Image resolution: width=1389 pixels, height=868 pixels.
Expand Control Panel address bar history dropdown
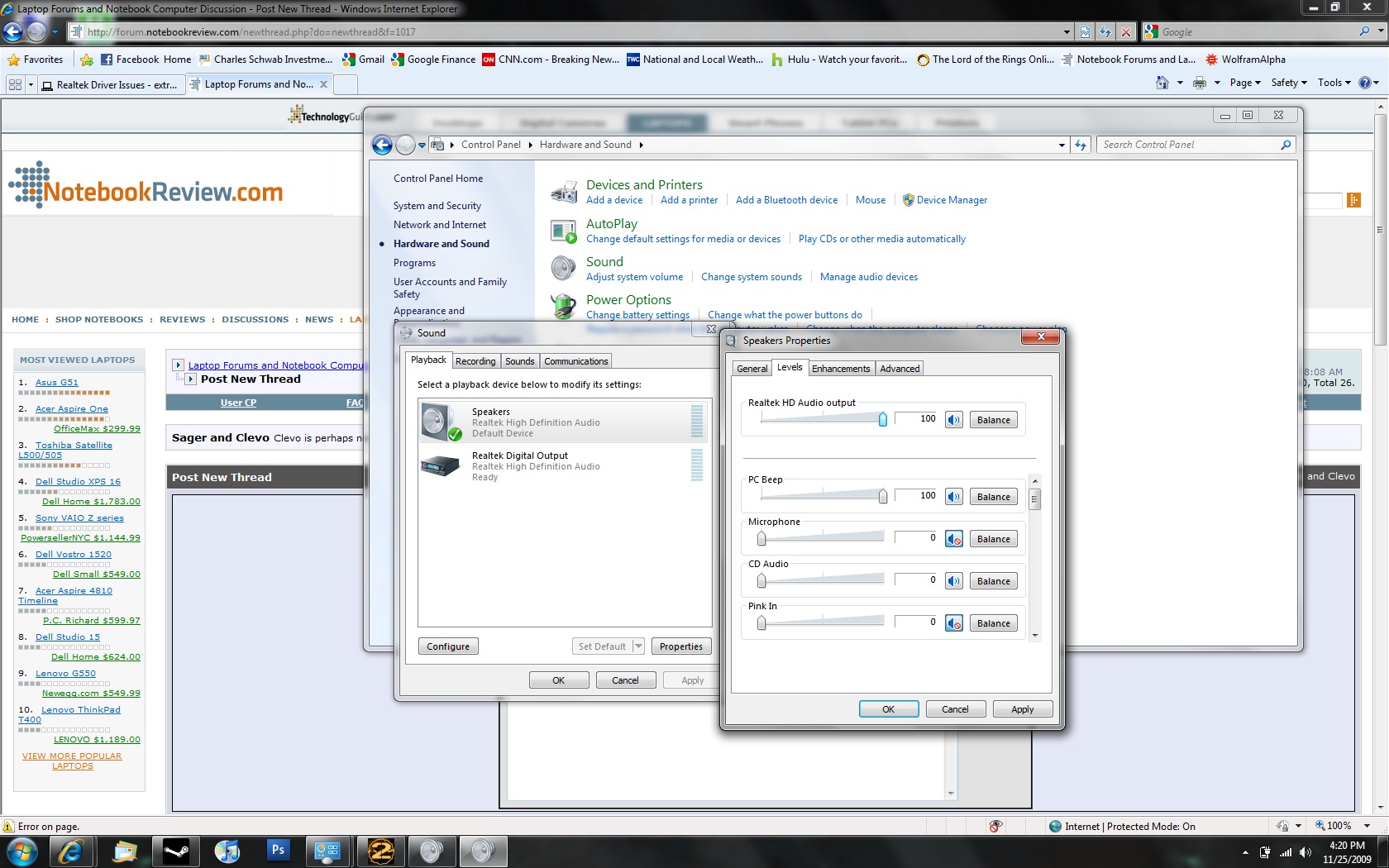coord(1062,145)
